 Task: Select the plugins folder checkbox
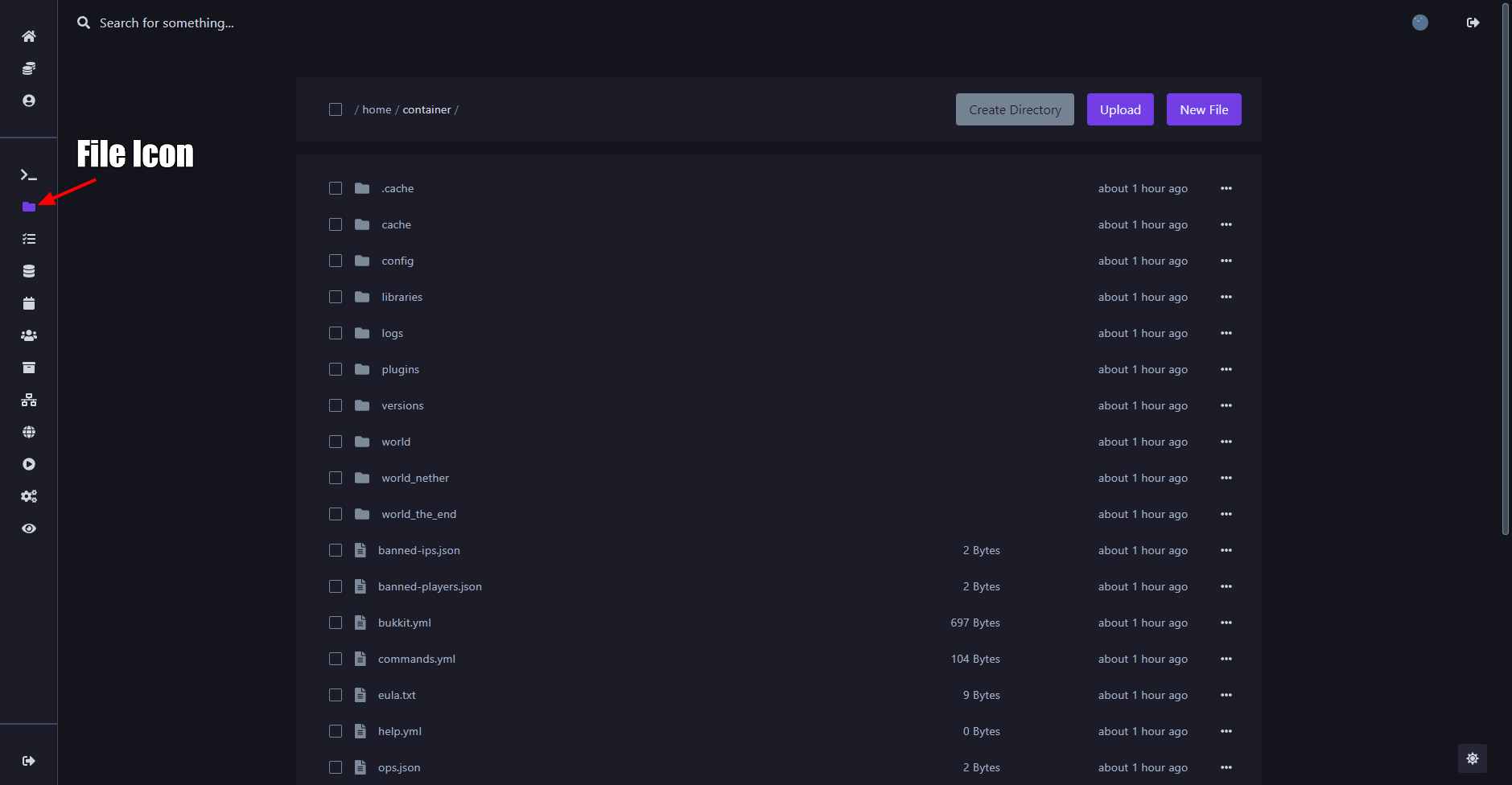point(336,369)
